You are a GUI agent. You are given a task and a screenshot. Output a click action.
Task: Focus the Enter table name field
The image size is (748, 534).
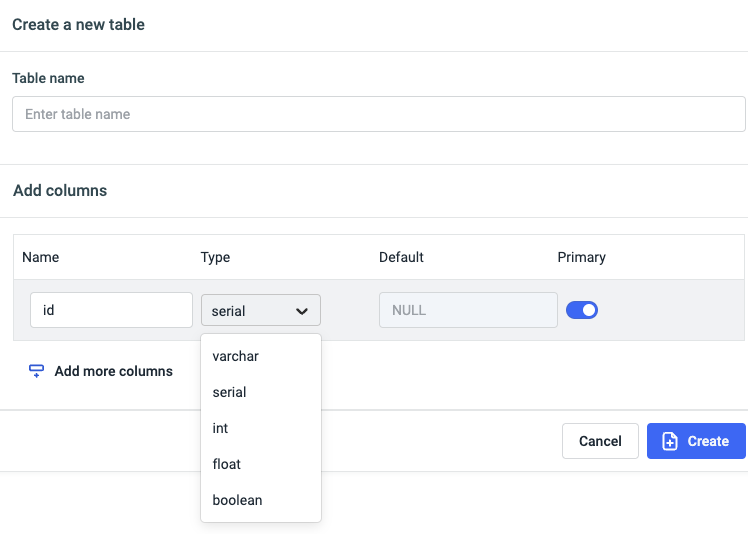click(378, 114)
